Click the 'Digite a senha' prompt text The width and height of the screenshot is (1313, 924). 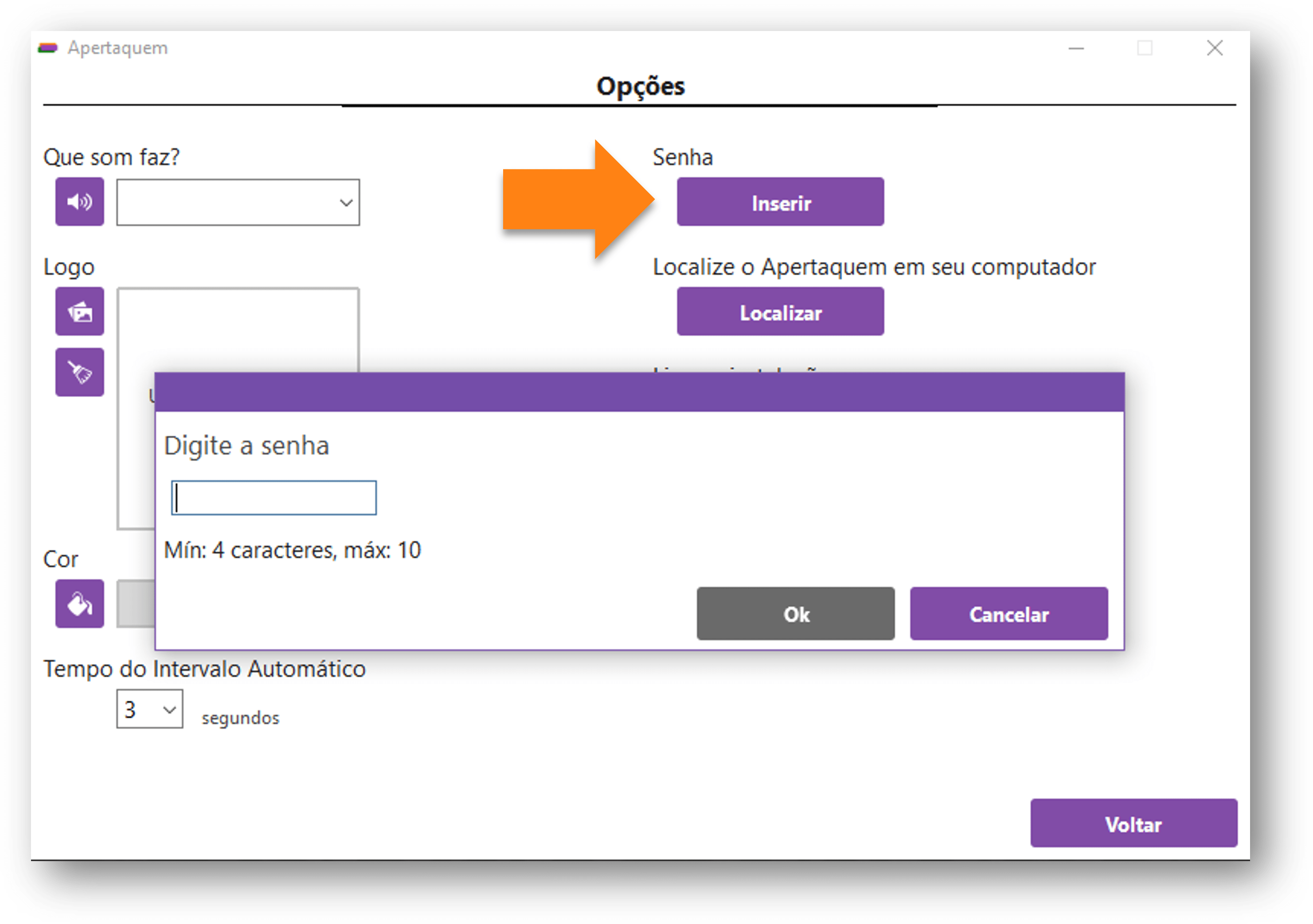tap(246, 446)
